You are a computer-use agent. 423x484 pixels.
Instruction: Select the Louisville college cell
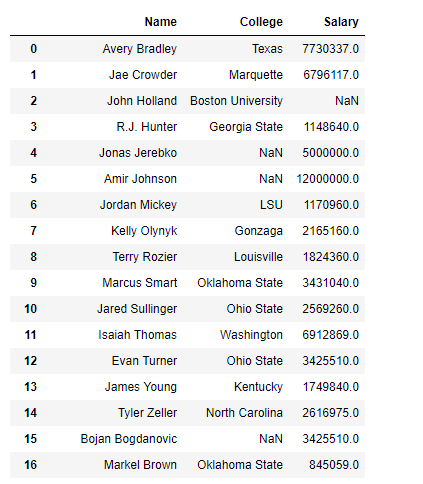[258, 257]
